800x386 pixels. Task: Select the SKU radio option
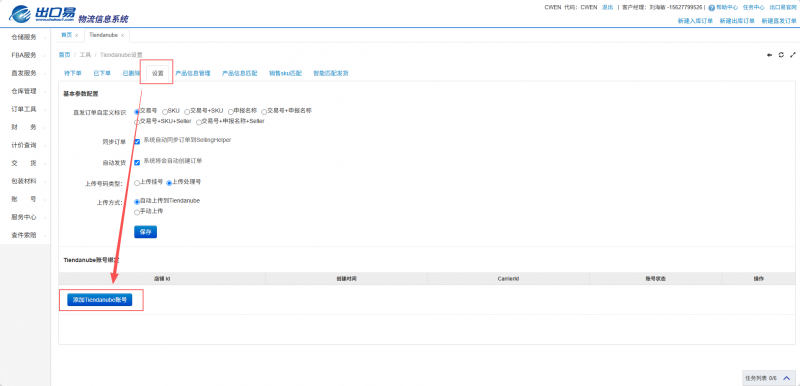(x=165, y=112)
